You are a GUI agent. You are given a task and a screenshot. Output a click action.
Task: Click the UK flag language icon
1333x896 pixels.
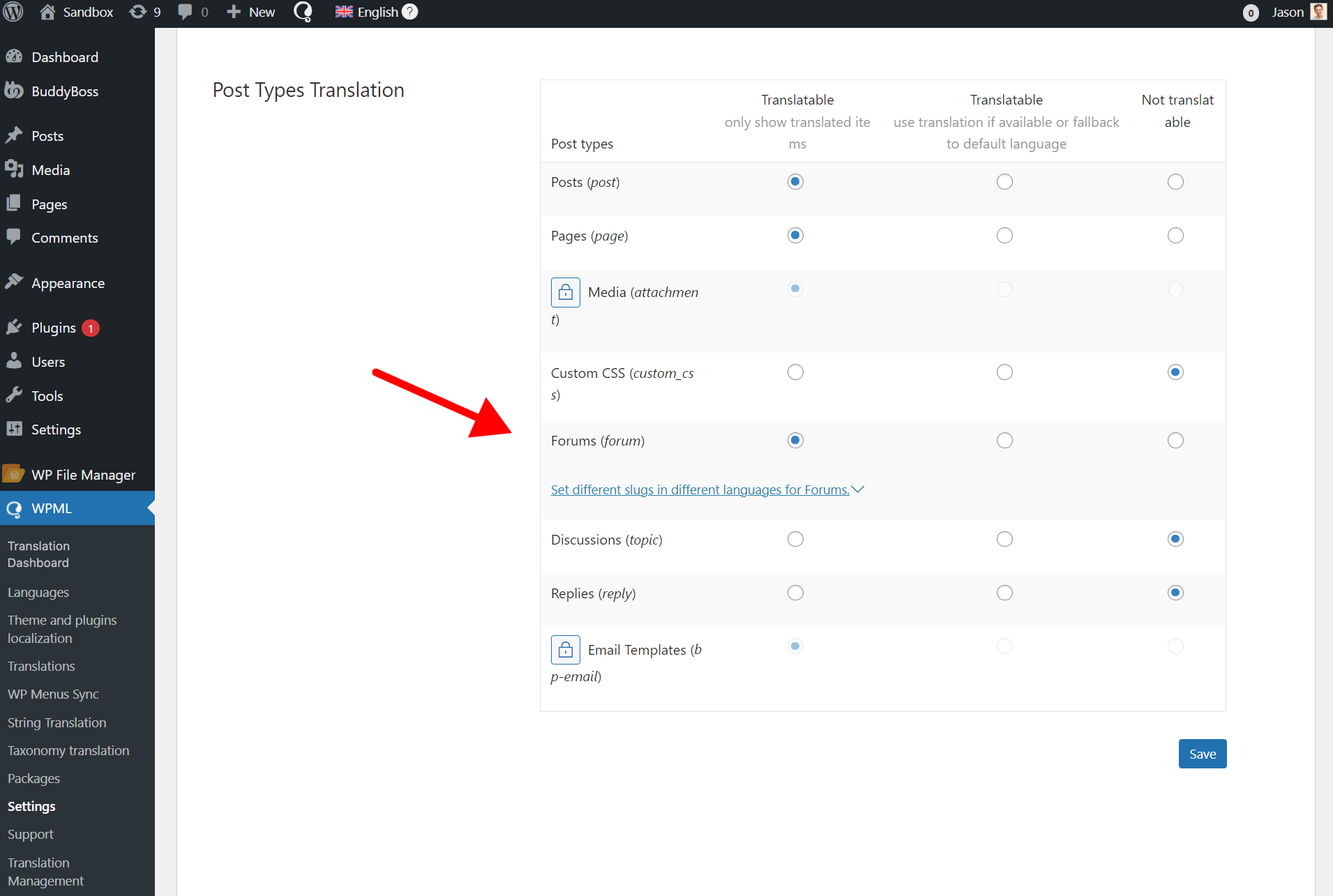point(344,12)
